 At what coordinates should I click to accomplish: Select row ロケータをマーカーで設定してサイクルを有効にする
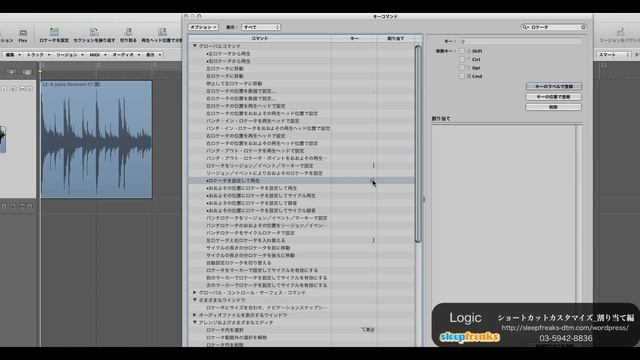[301, 270]
